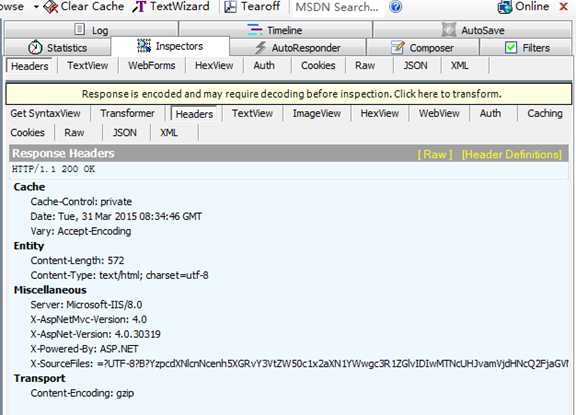576x415 pixels.
Task: Select the Date header line
Action: (x=116, y=216)
